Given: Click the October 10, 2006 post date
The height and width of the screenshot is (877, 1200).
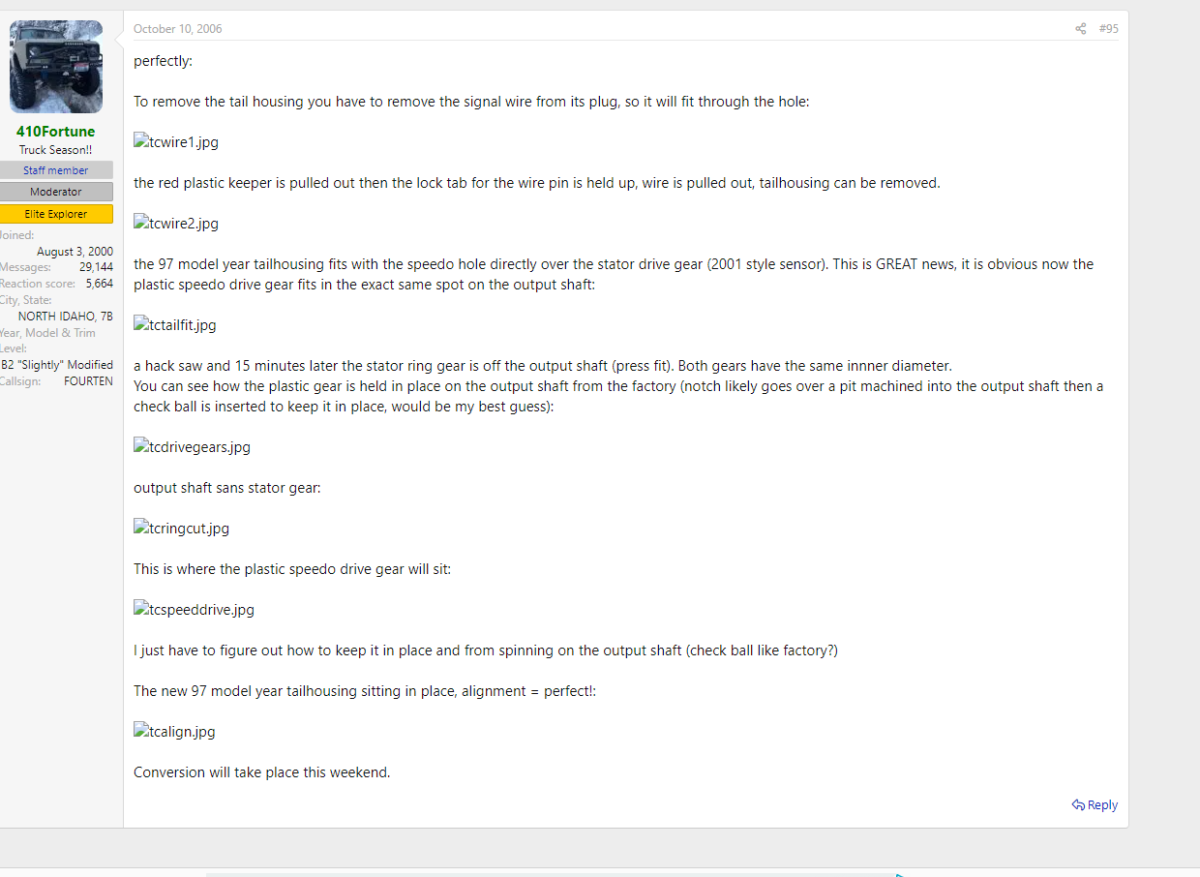Looking at the screenshot, I should pyautogui.click(x=178, y=29).
